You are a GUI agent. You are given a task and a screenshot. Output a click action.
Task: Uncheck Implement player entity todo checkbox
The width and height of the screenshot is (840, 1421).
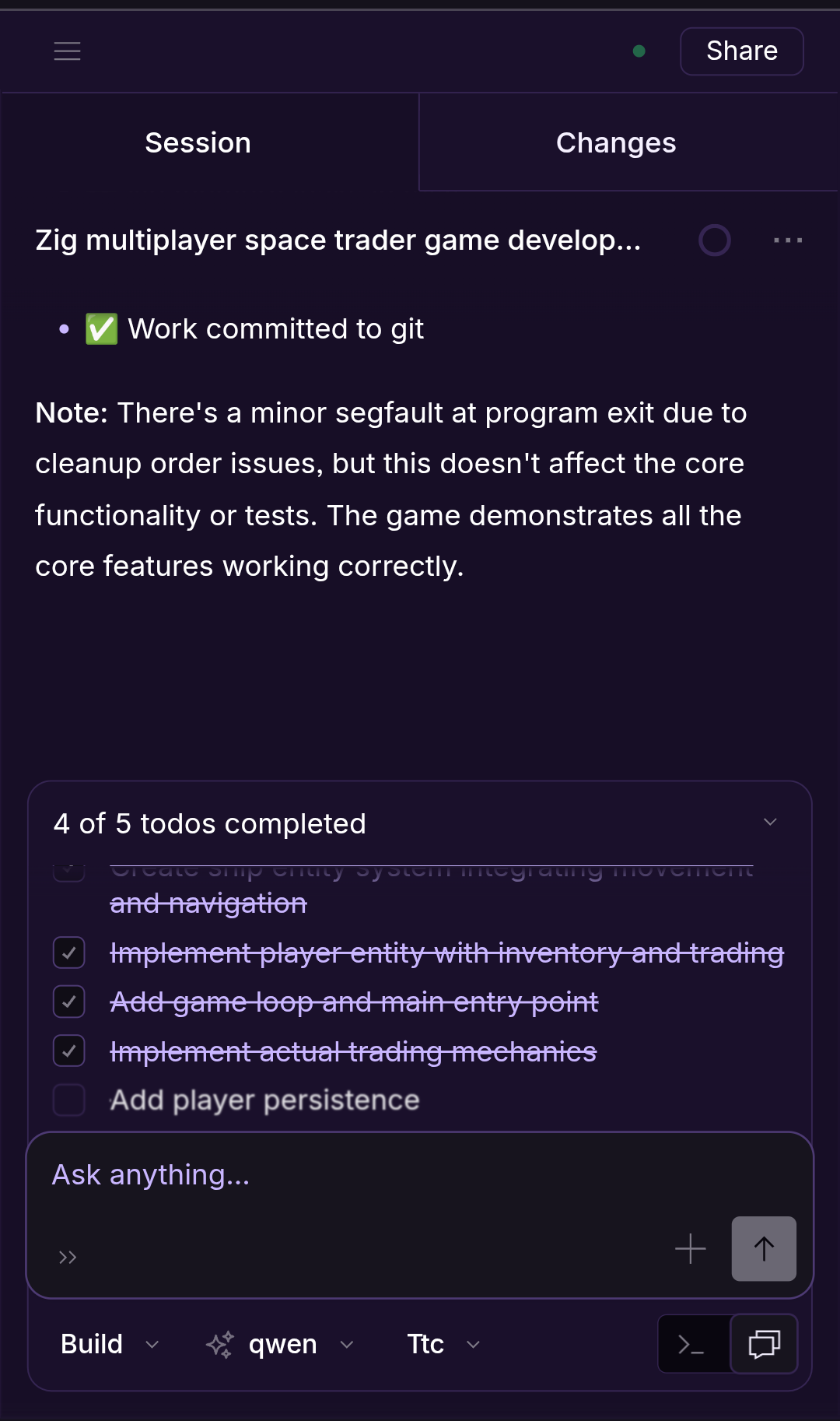pyautogui.click(x=69, y=953)
